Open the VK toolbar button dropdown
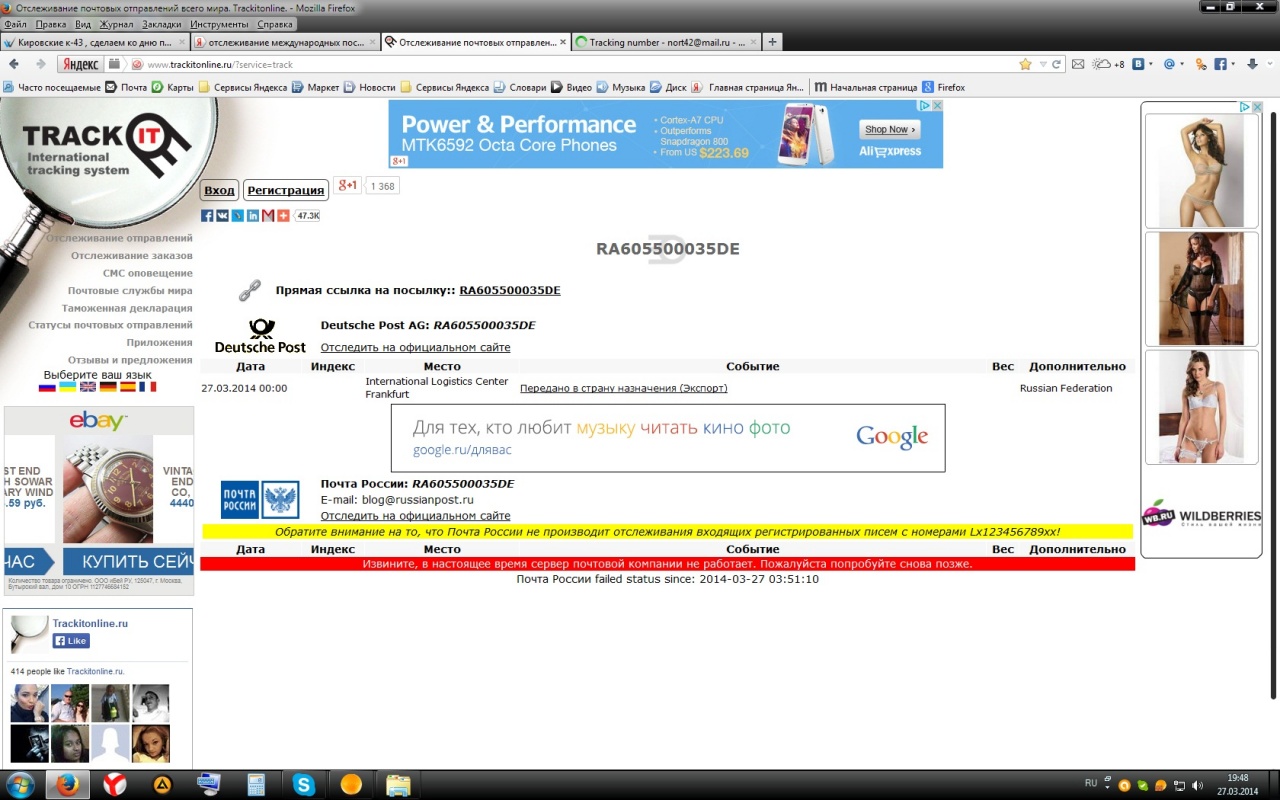 1151,64
